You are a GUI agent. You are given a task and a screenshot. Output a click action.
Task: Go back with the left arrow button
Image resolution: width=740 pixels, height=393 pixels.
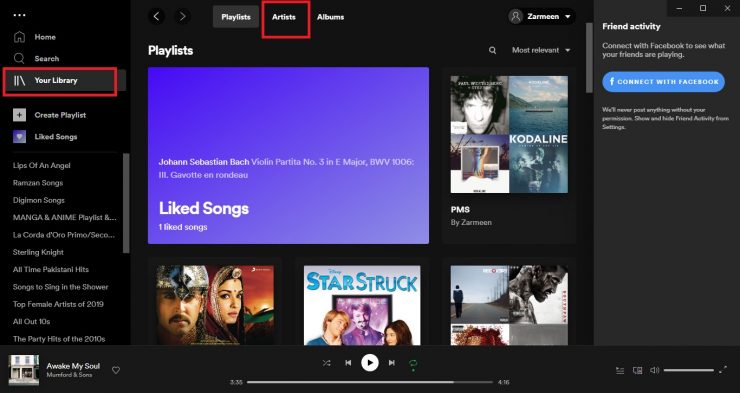(157, 17)
